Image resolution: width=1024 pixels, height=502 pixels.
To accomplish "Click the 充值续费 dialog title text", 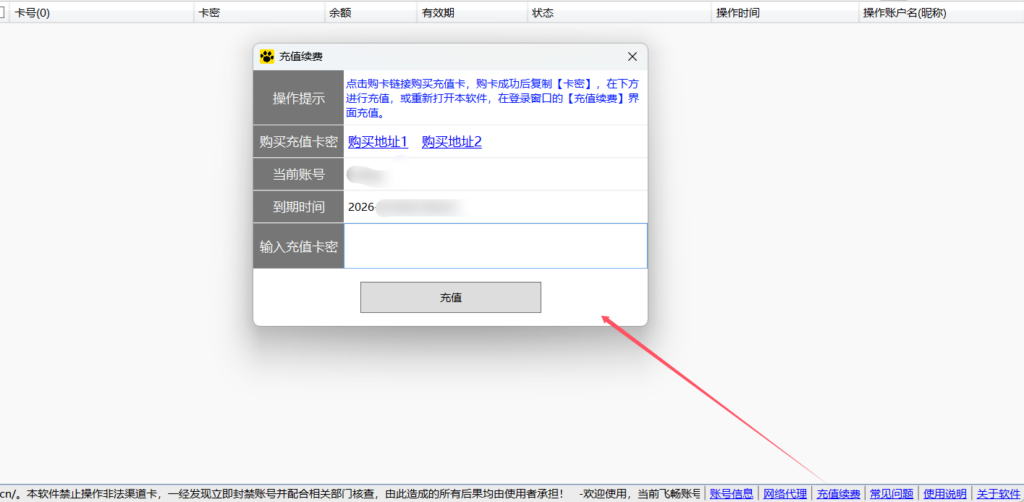I will pyautogui.click(x=300, y=57).
